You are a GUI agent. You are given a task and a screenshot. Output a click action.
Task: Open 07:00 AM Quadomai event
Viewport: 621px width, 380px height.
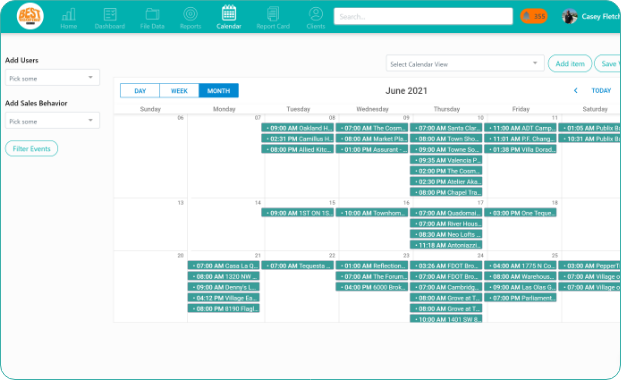pos(446,213)
